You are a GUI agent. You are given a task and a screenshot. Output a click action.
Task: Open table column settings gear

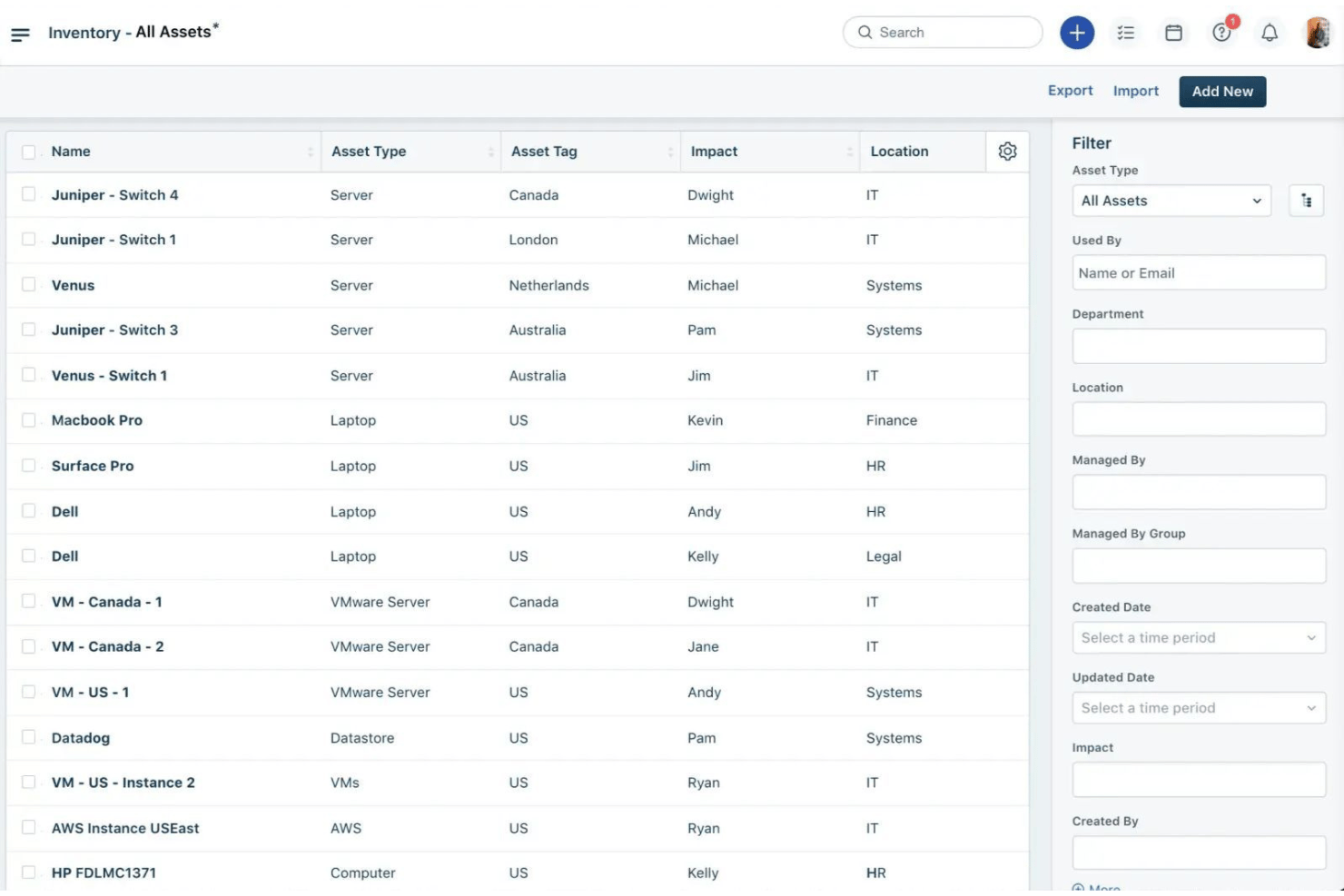tap(1007, 152)
